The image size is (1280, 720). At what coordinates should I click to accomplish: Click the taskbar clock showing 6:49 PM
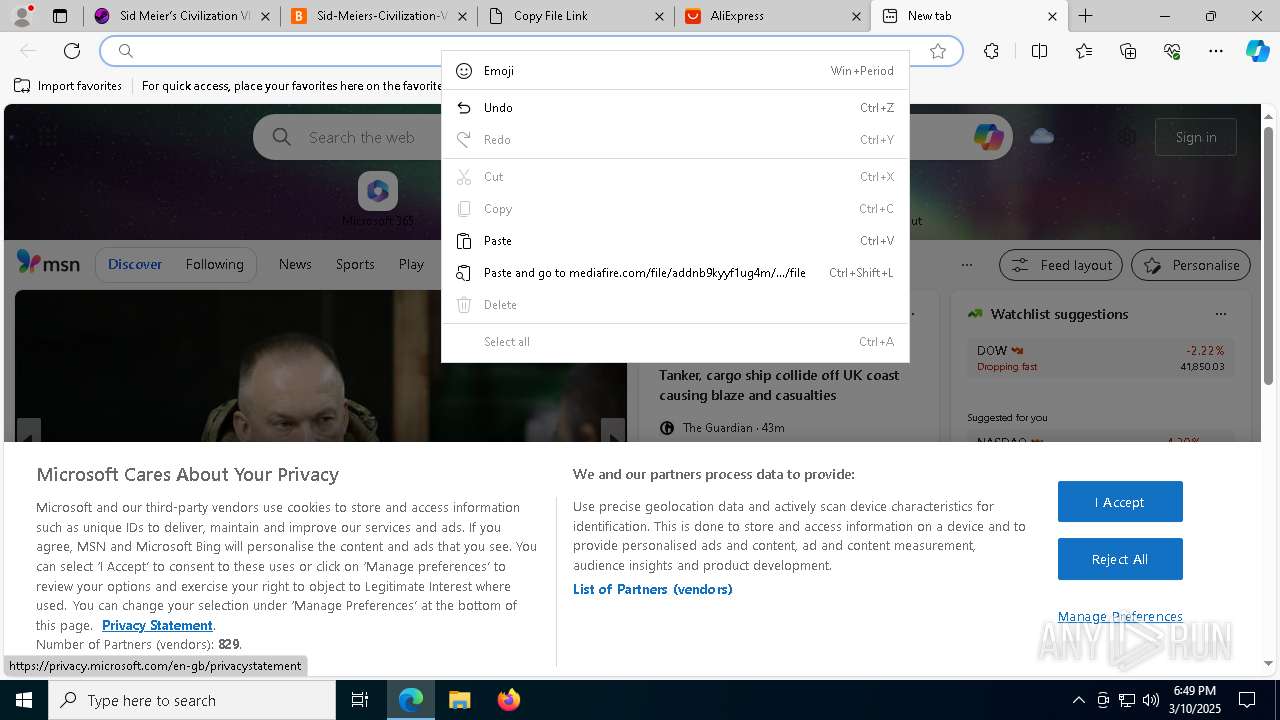[1194, 700]
